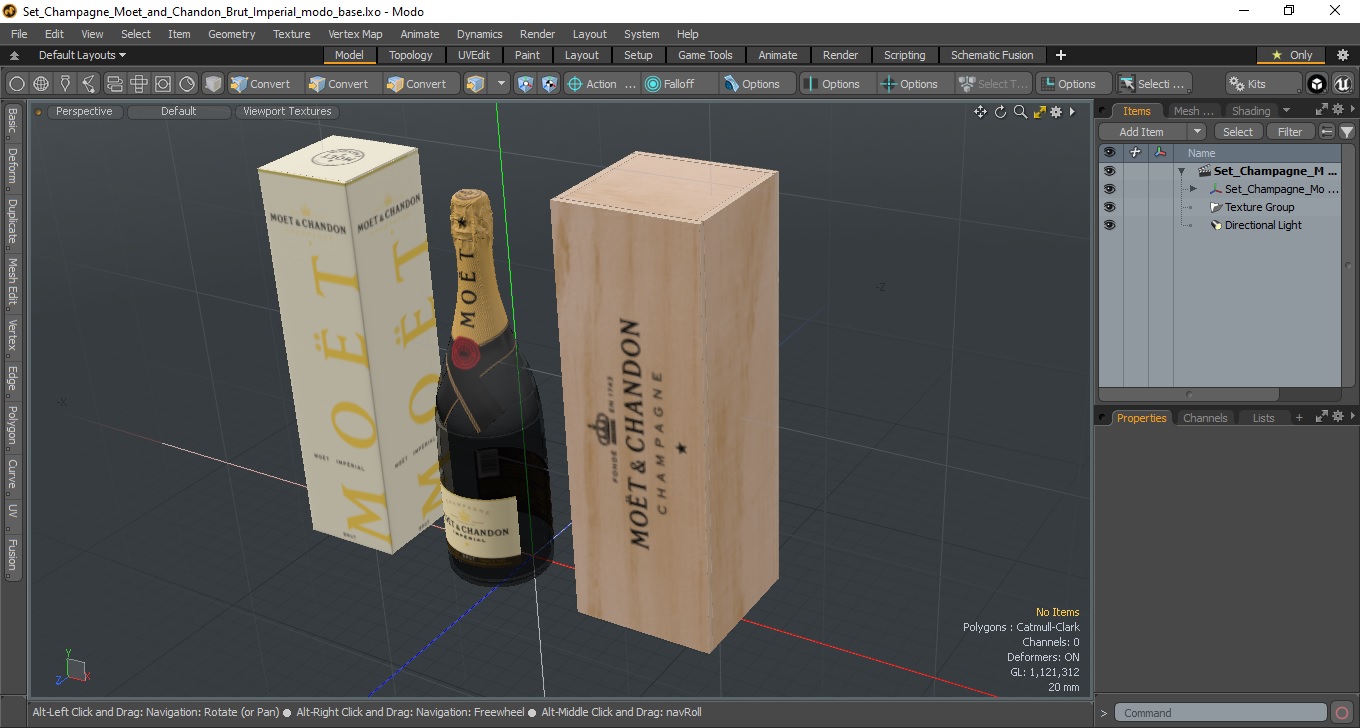The height and width of the screenshot is (728, 1360).
Task: Switch to the Channels tab
Action: [1204, 418]
